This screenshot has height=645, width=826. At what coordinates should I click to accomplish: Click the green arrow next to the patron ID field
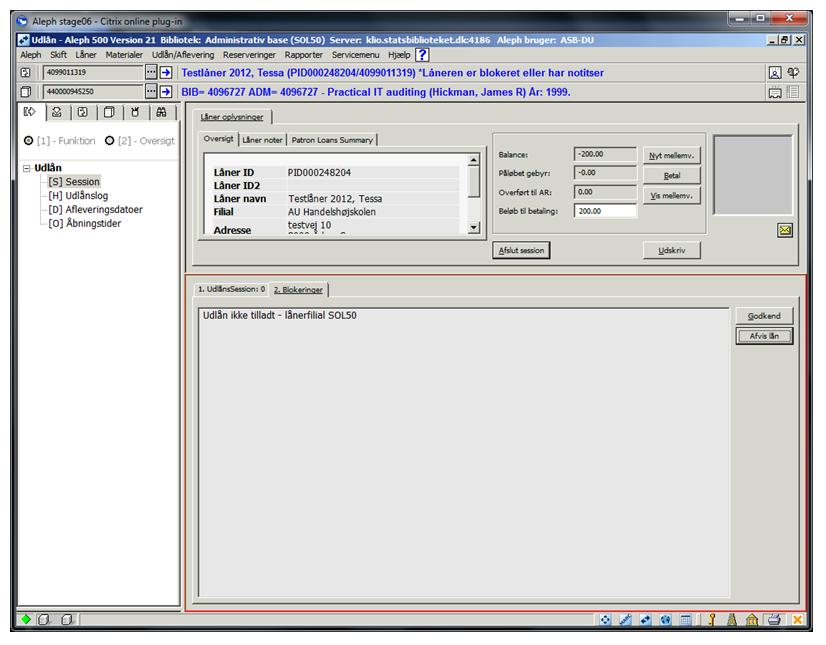166,73
